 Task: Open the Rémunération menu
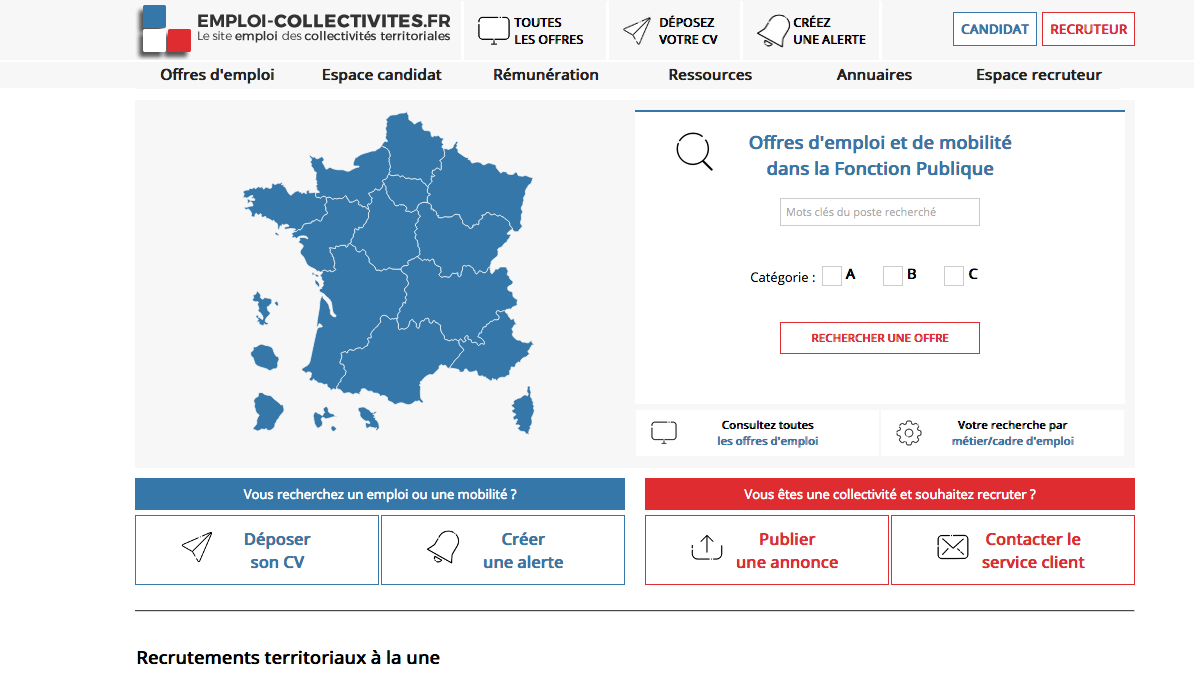pos(546,75)
